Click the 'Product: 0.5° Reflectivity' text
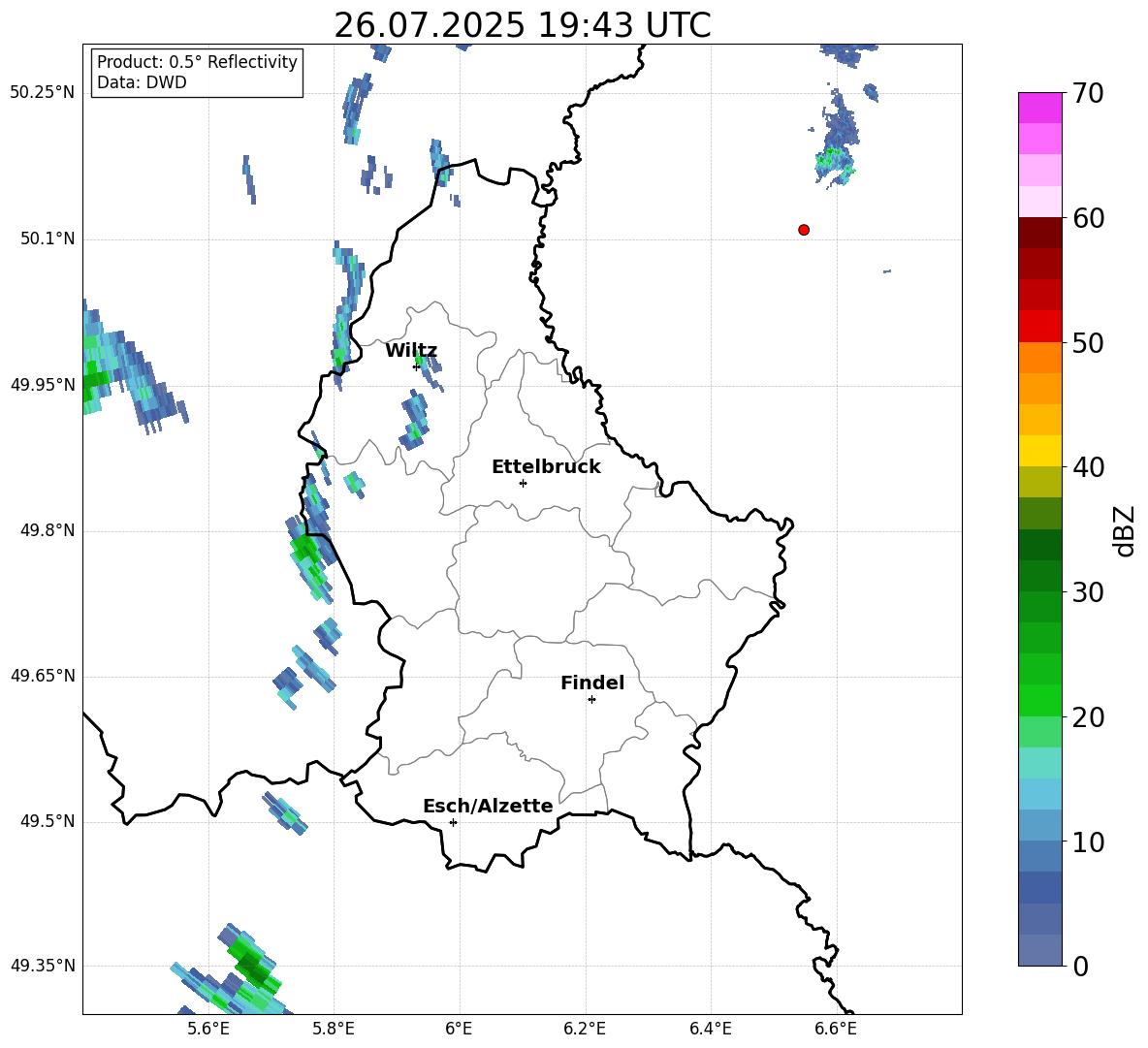Viewport: 1148px width, 1048px height. point(197,62)
